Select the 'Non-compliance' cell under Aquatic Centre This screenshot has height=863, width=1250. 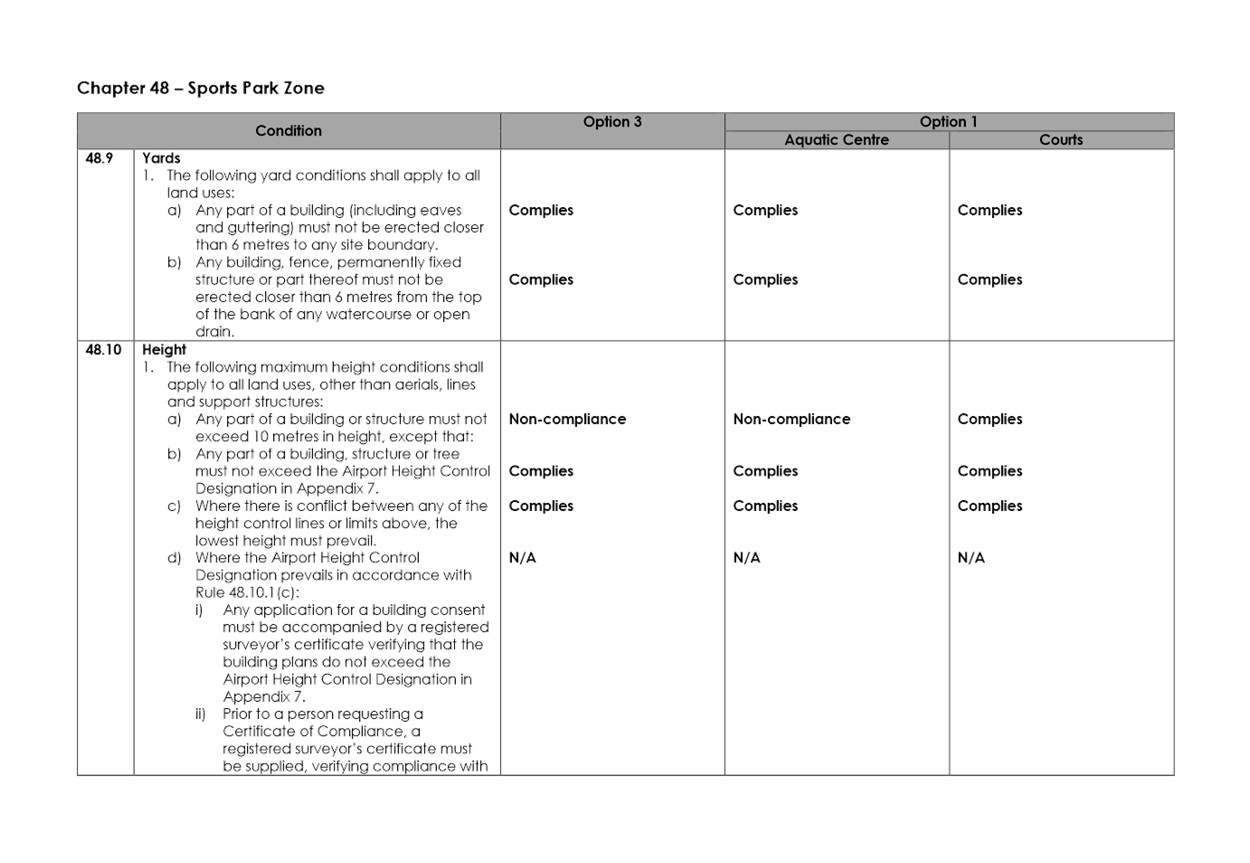(x=791, y=419)
